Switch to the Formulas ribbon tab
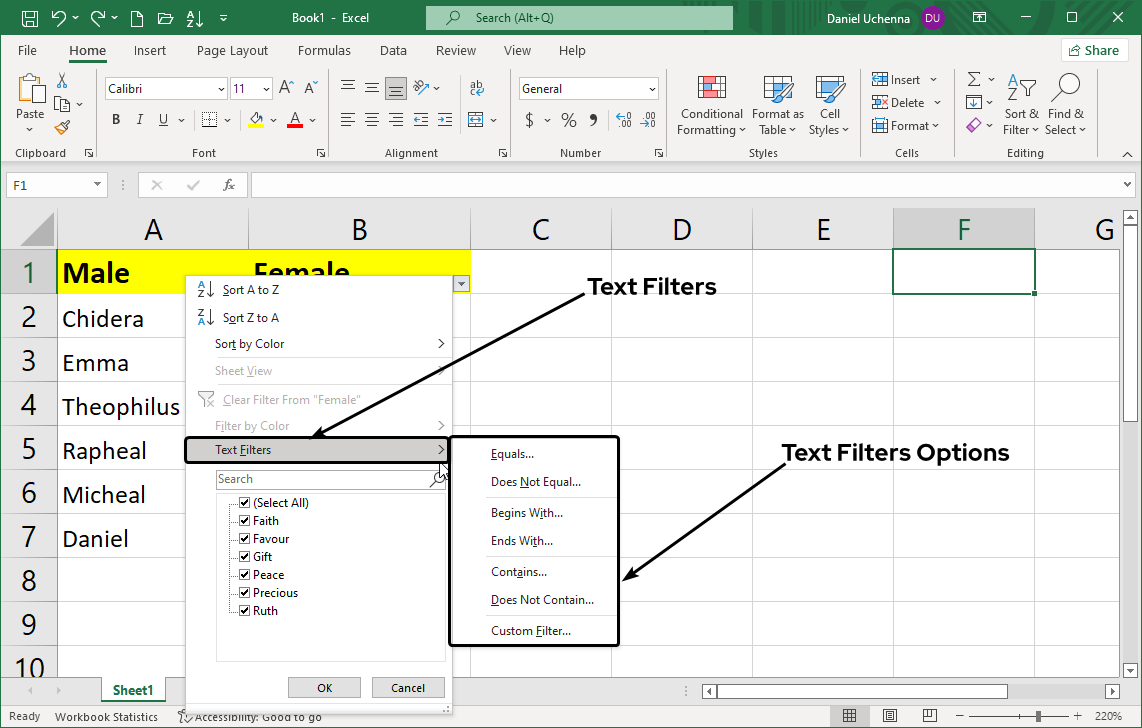The height and width of the screenshot is (728, 1142). click(x=324, y=50)
